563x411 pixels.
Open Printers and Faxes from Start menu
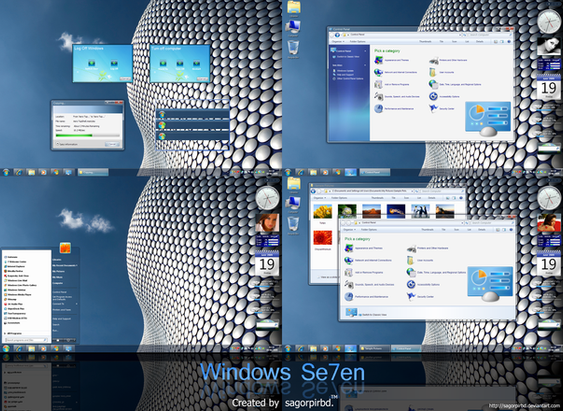coord(62,309)
